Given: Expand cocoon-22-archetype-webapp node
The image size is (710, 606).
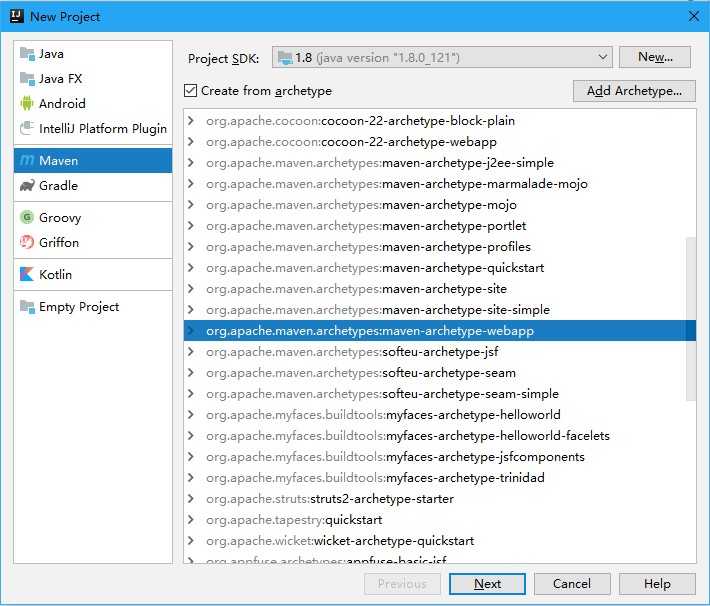Looking at the screenshot, I should (191, 142).
